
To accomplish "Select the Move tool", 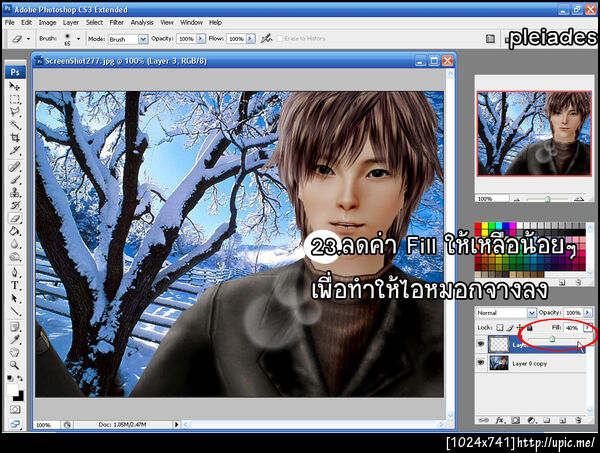I will (x=15, y=86).
